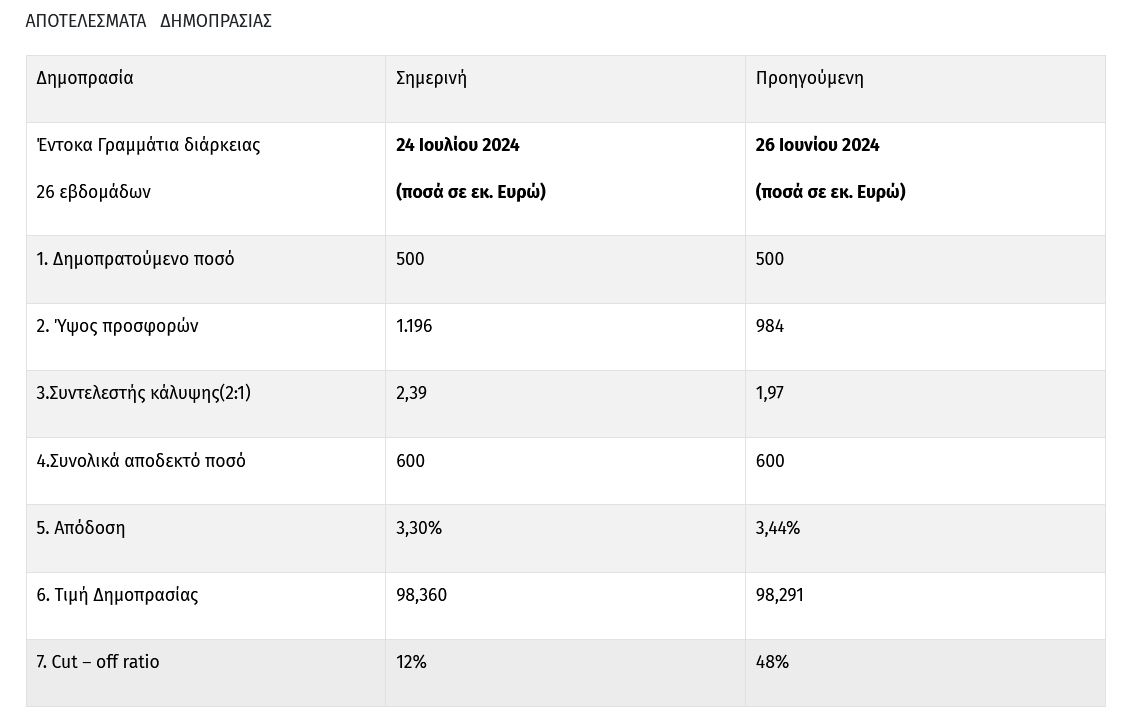Click the Συντελεστής κάλυψης row label
Screen dimensions: 1124x725
143,393
